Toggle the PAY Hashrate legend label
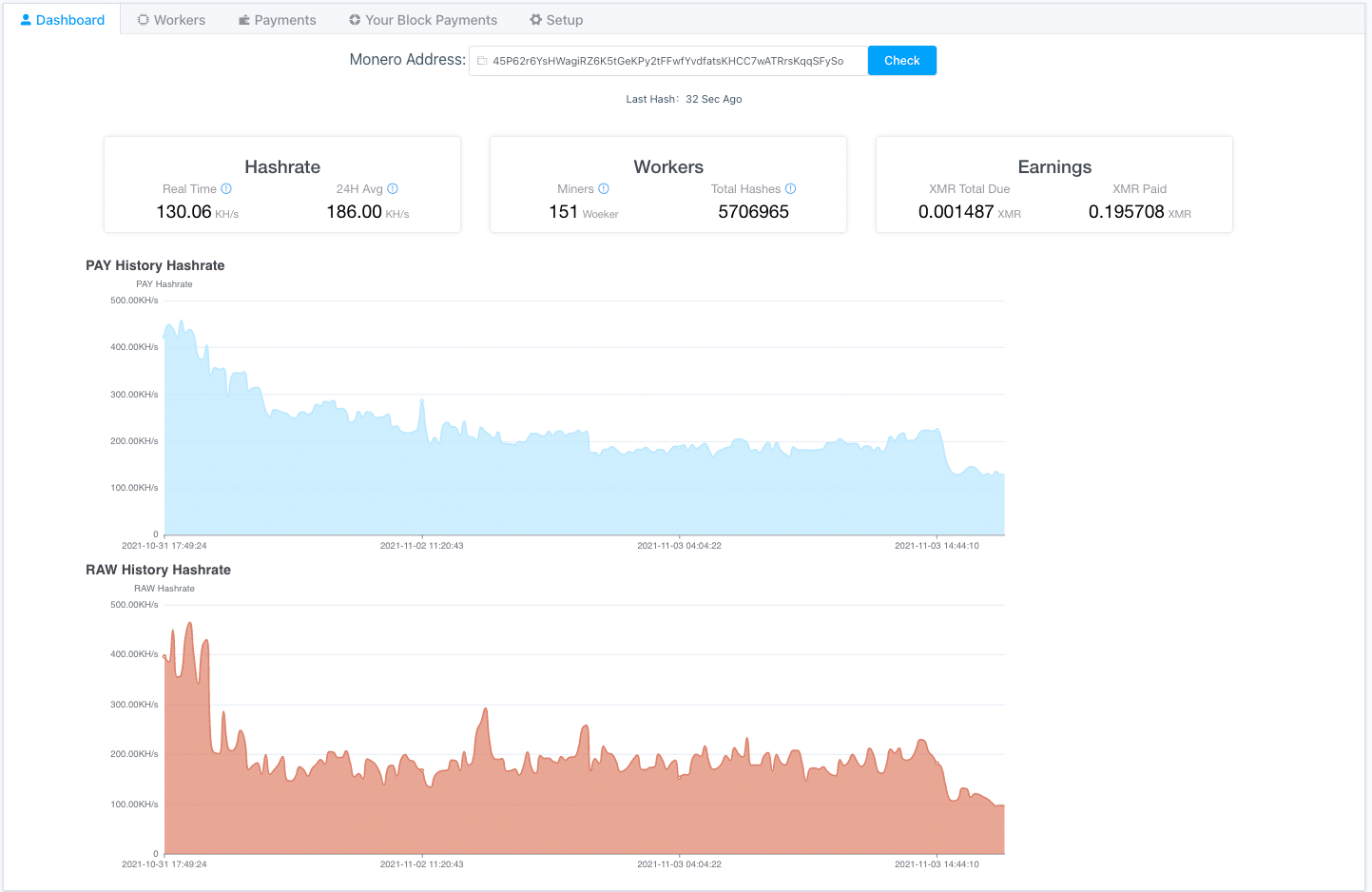1372x892 pixels. pos(164,284)
